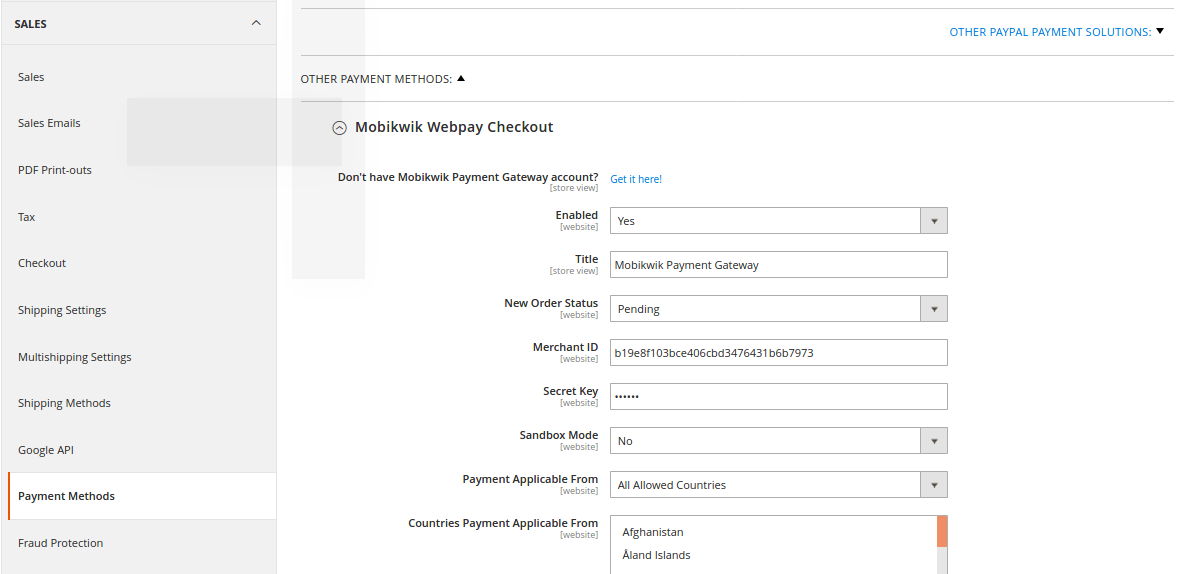
Task: Open PDF Print-outs settings
Action: 55,169
